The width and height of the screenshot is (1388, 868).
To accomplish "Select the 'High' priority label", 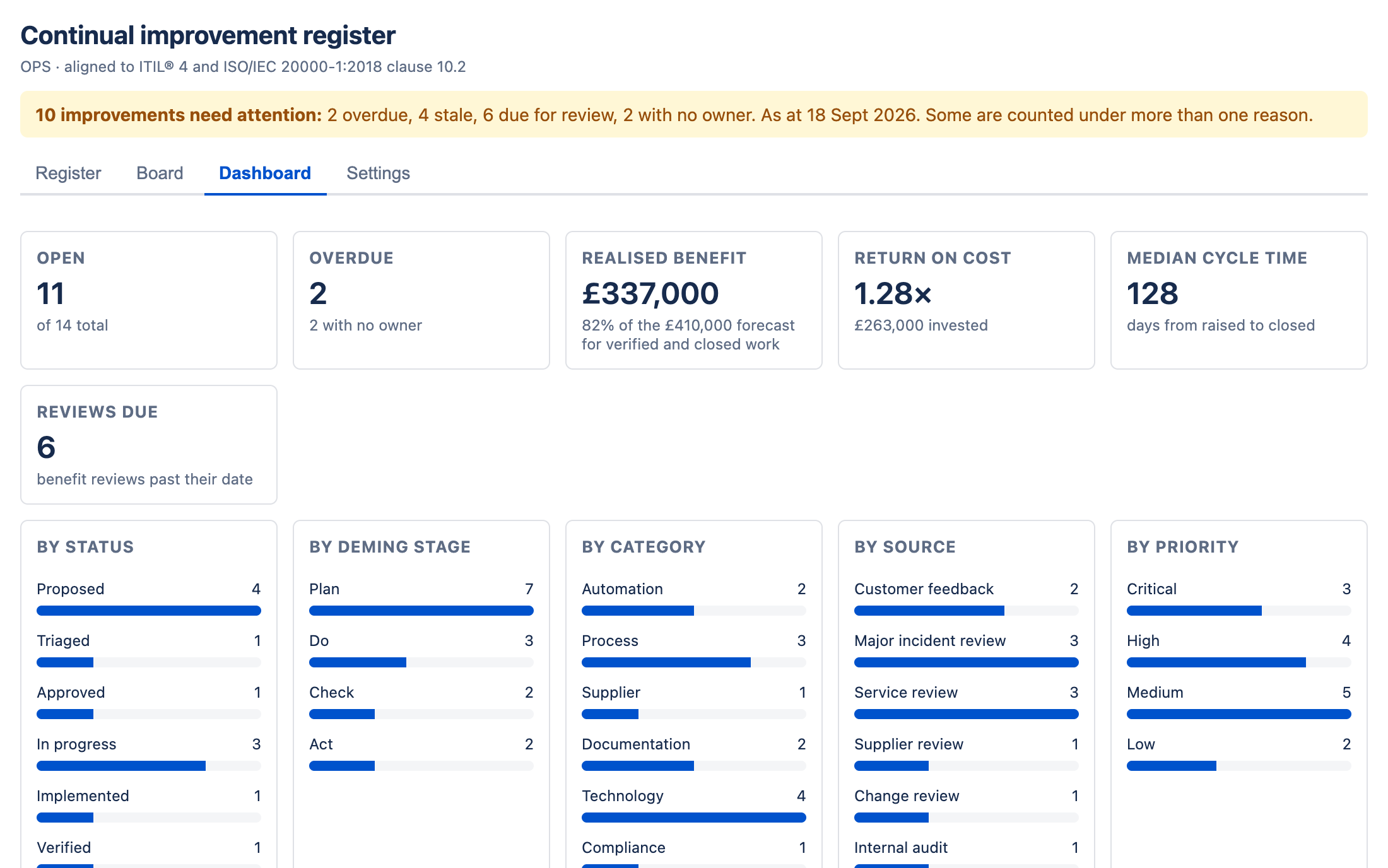I will pos(1143,641).
